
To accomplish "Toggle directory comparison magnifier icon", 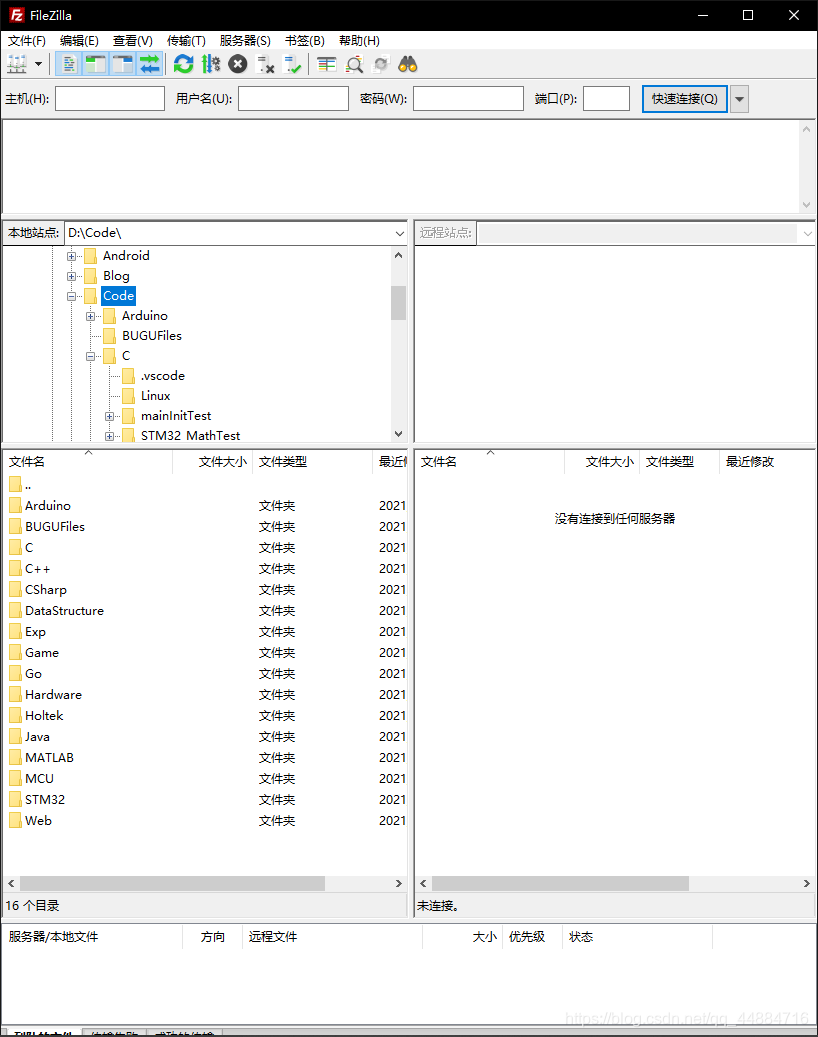I will pos(354,64).
